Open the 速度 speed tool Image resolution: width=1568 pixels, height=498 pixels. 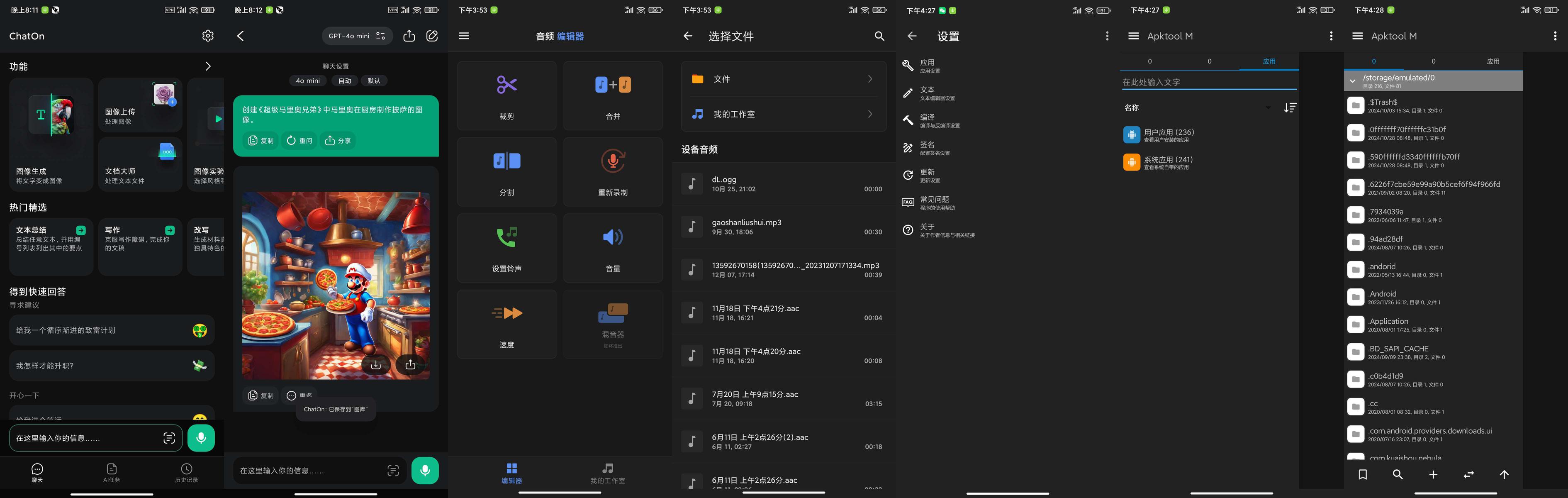pyautogui.click(x=506, y=324)
